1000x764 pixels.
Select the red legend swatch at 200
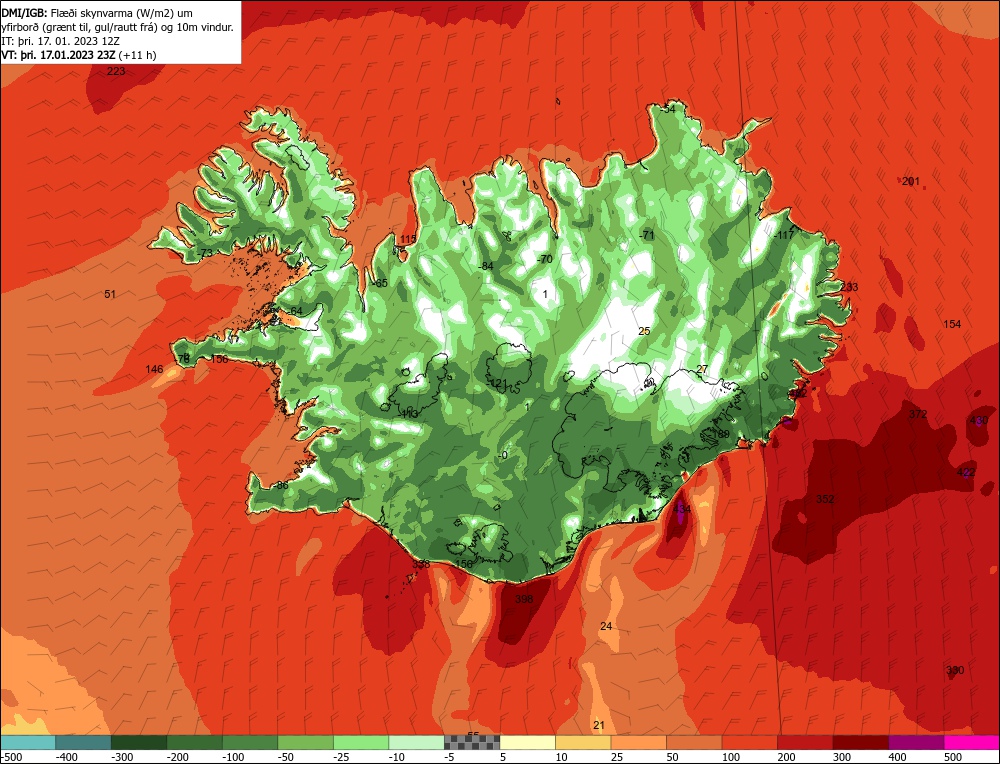pos(804,742)
